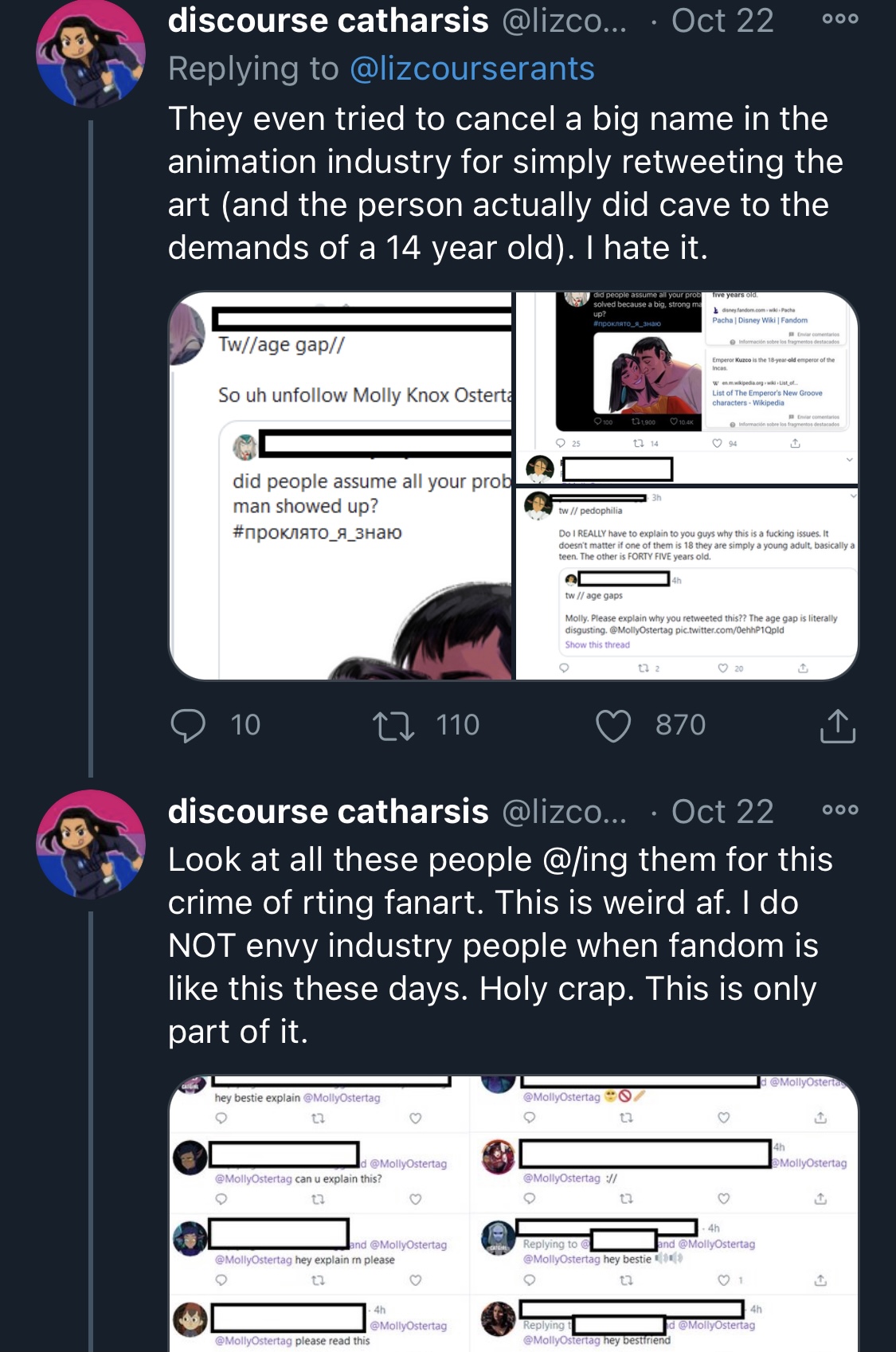The image size is (896, 1352).
Task: Open @lizcourserants mention in Replying to line
Action: 472,69
